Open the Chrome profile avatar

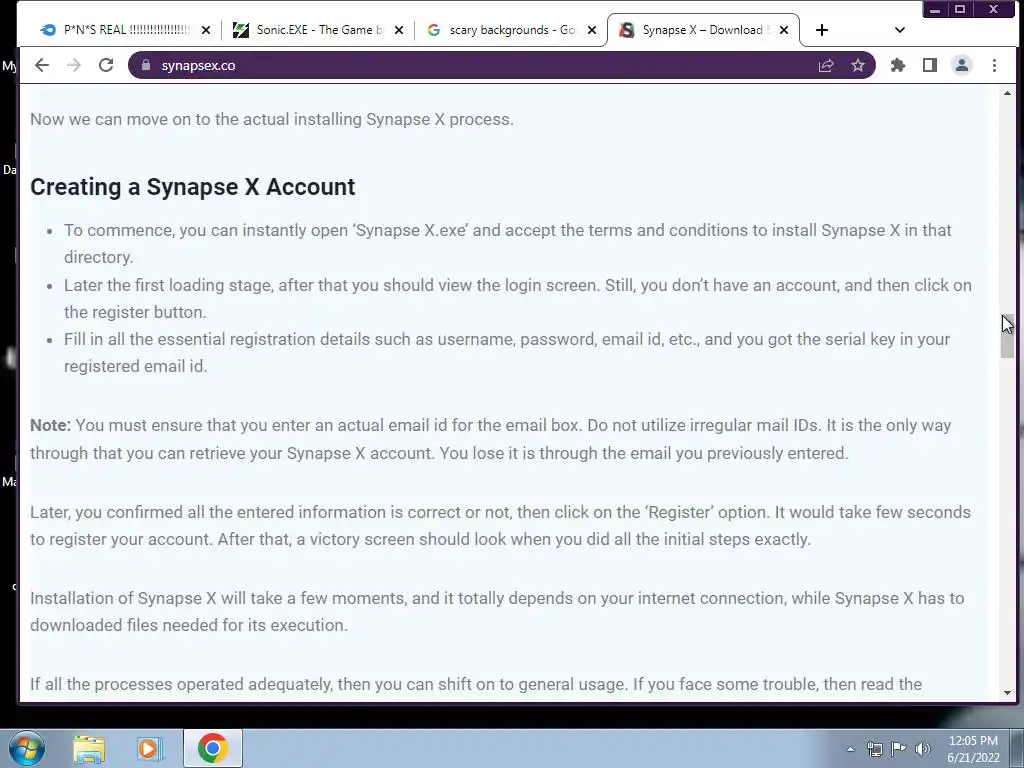coord(961,65)
